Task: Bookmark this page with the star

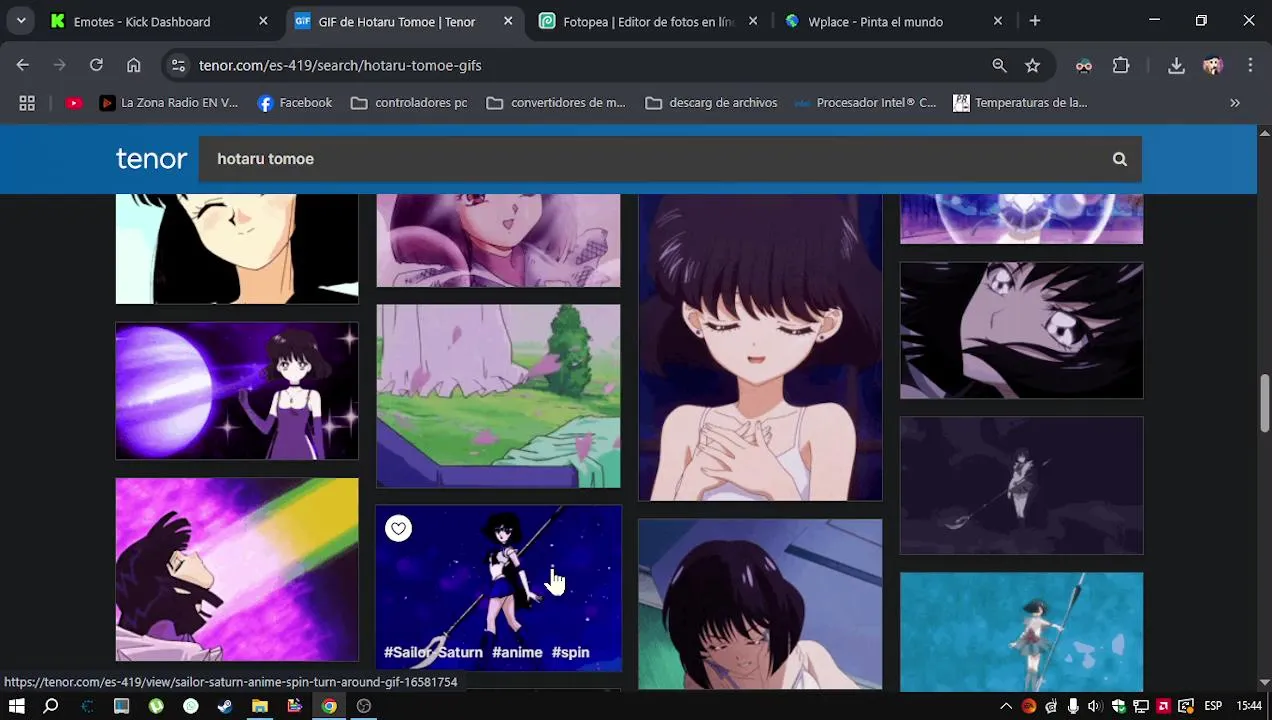Action: tap(1033, 65)
